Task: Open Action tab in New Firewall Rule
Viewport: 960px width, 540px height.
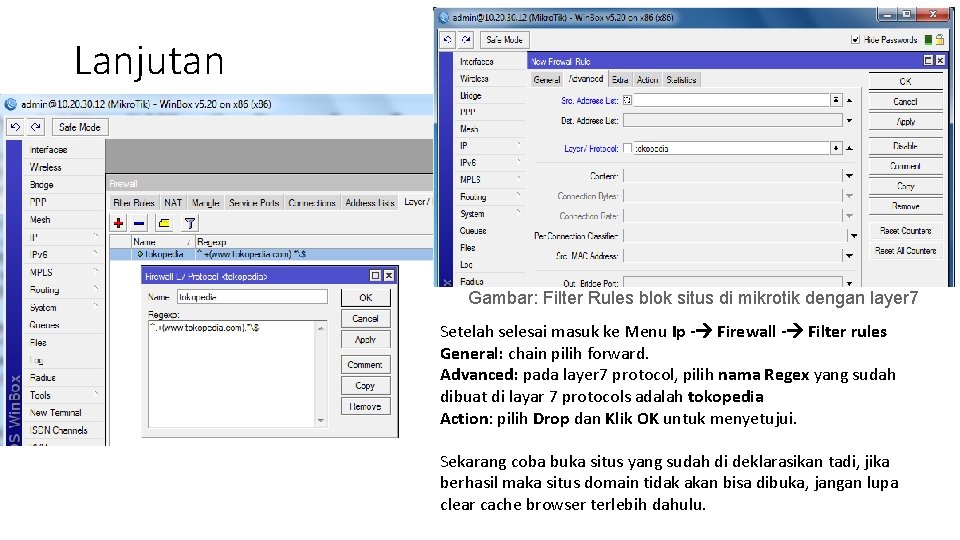Action: pos(647,80)
